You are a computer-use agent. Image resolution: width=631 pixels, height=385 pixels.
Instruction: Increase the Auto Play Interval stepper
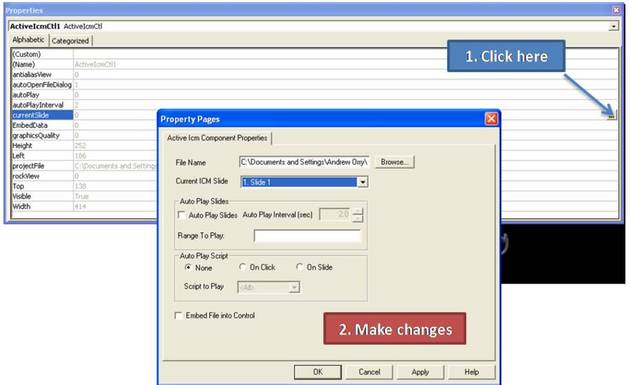tap(357, 211)
